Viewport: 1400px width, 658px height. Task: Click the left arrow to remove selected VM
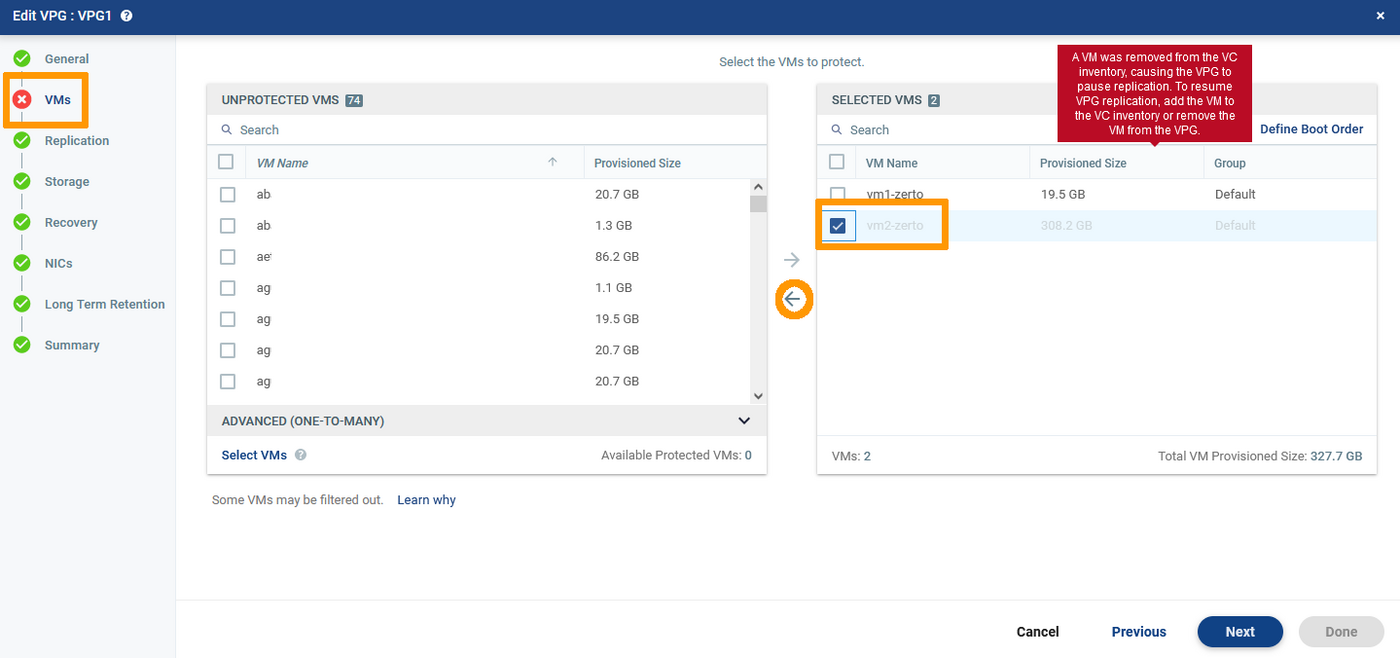tap(793, 299)
